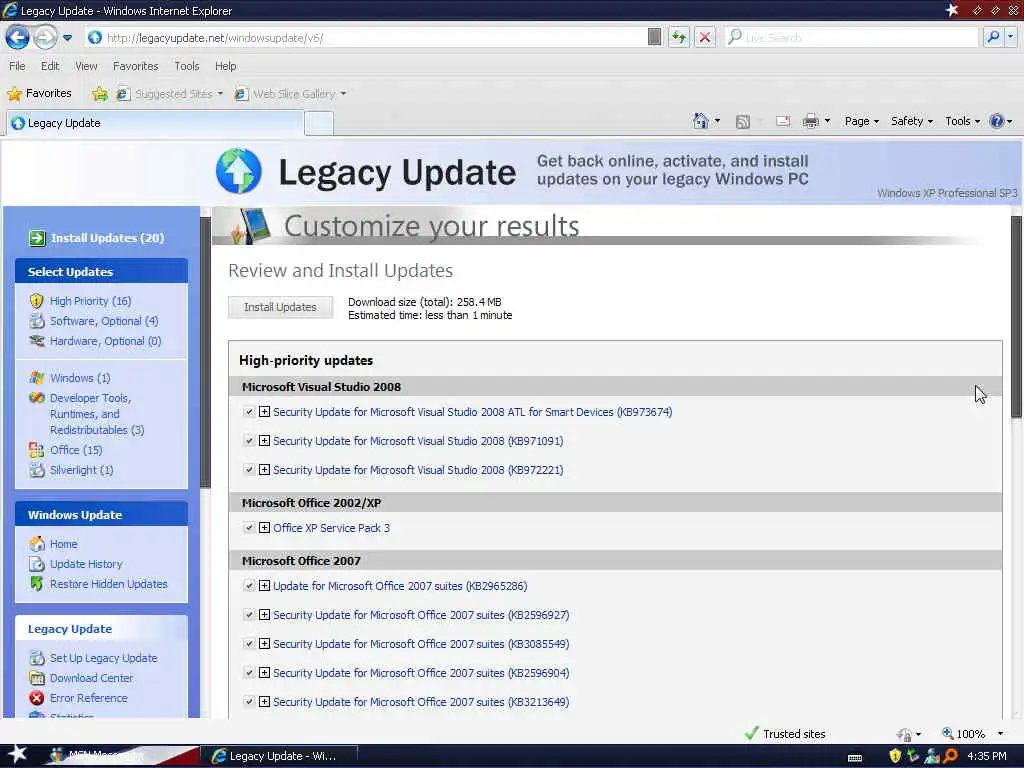Click the Install Updates button
This screenshot has width=1024, height=768.
pos(280,307)
